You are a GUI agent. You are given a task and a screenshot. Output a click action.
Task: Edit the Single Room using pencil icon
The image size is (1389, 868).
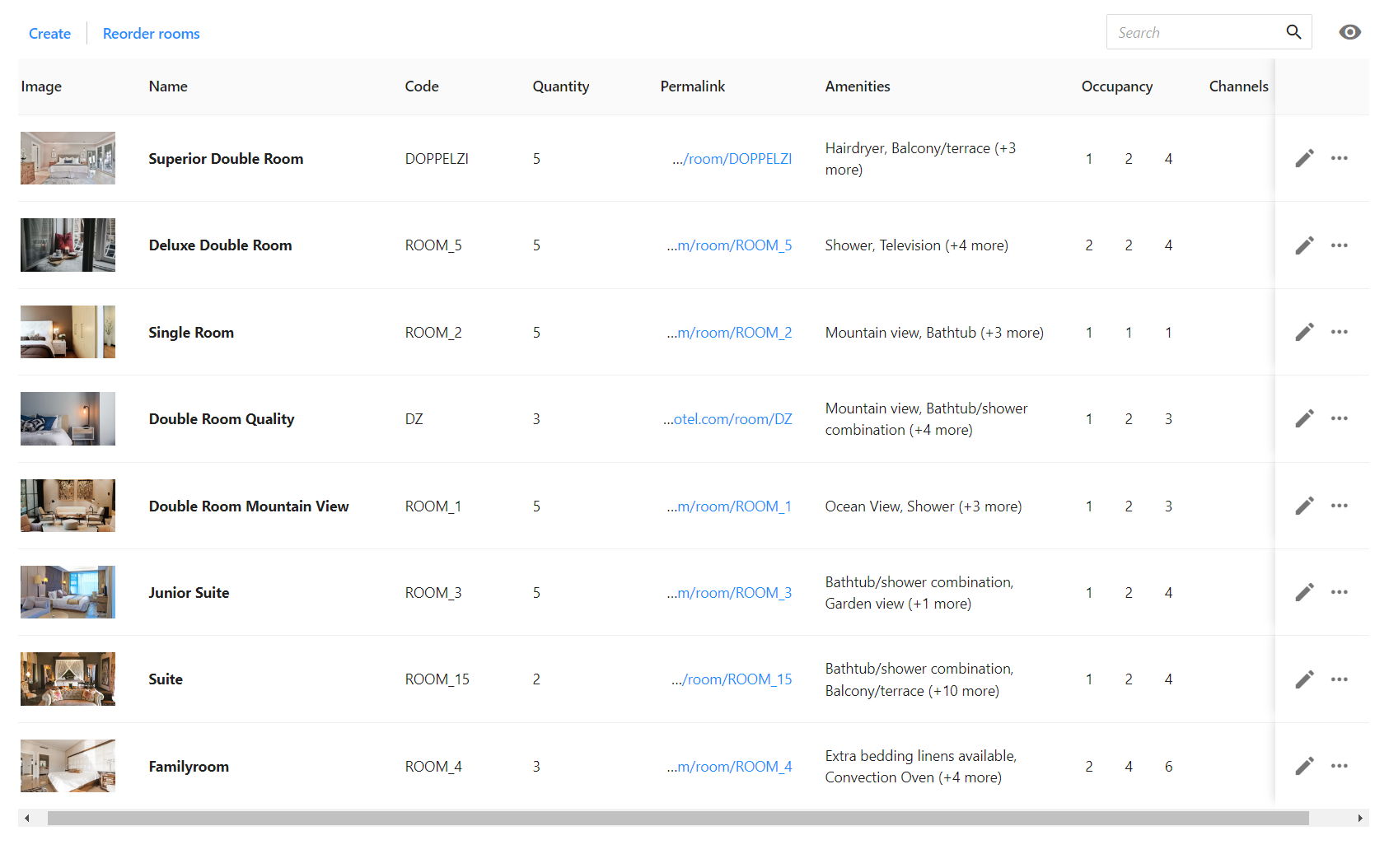point(1304,332)
